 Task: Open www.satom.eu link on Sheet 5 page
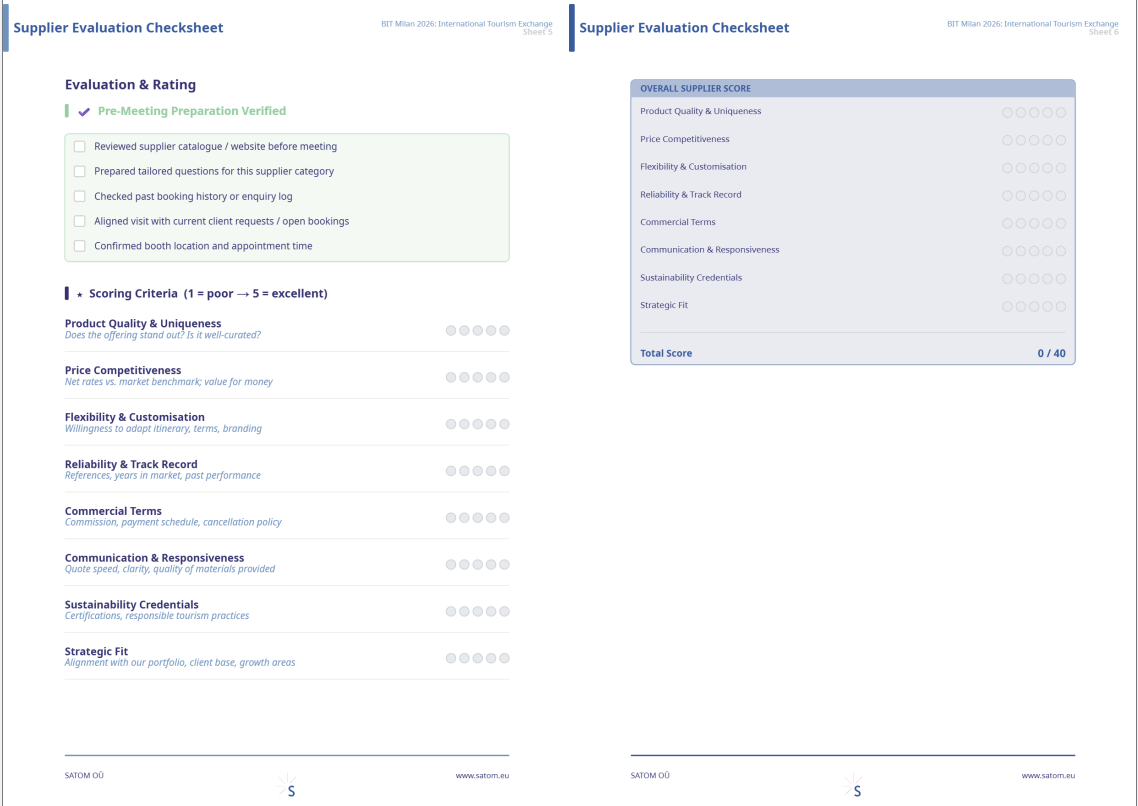tap(482, 776)
